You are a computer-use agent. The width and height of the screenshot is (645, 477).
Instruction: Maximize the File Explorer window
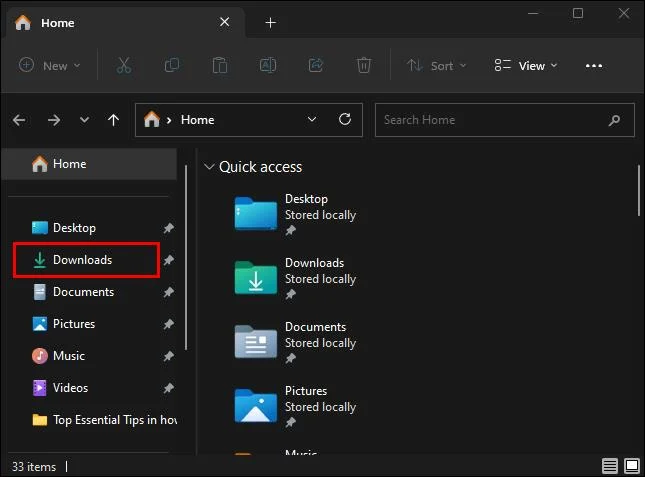[578, 14]
